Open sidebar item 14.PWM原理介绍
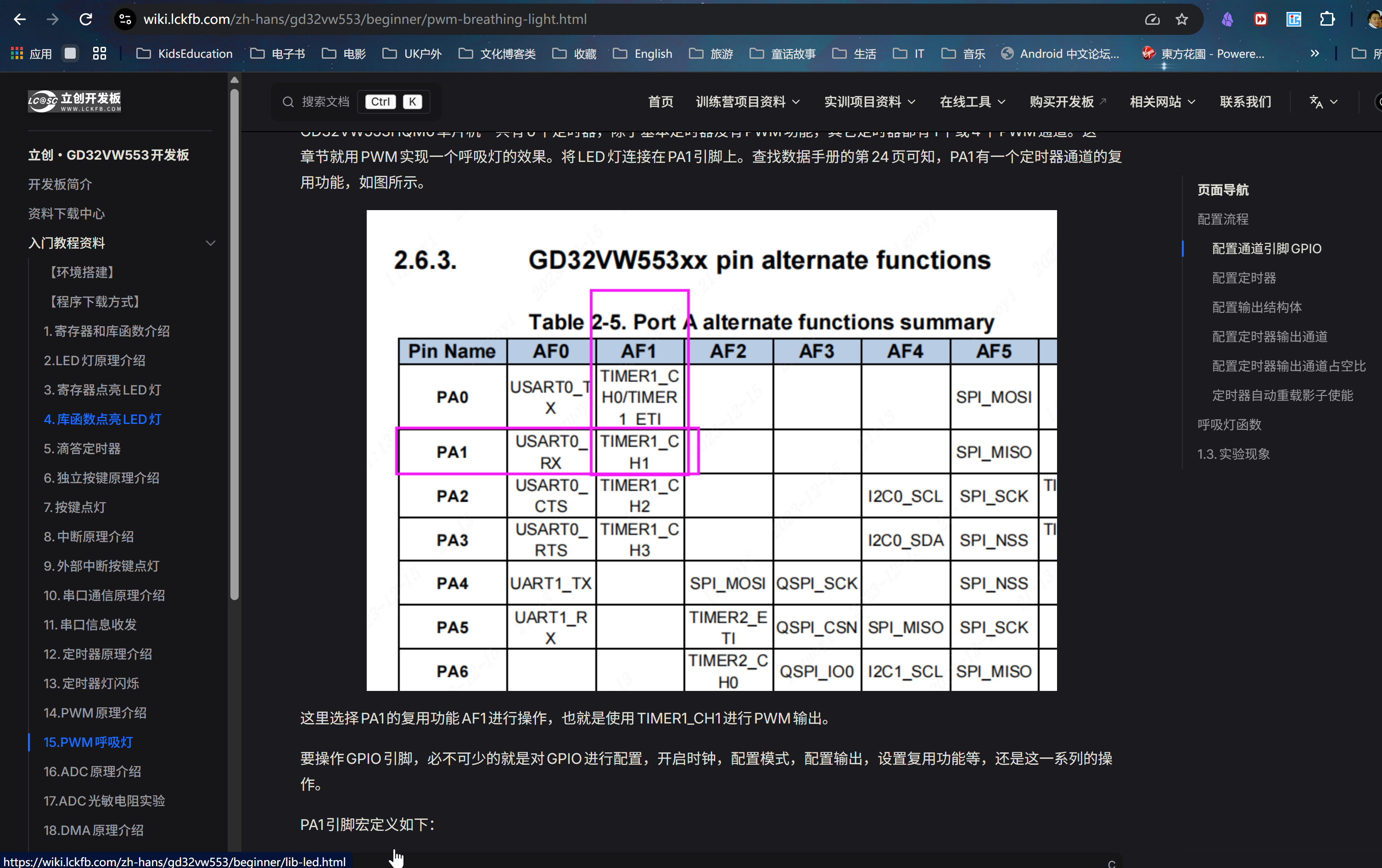1382x868 pixels. 95,712
